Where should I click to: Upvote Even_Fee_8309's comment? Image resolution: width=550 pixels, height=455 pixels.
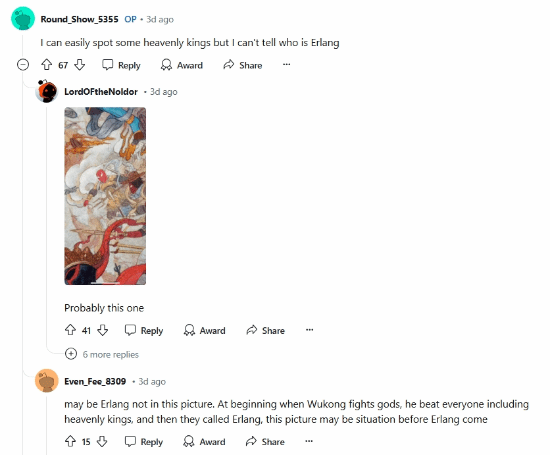click(x=71, y=441)
